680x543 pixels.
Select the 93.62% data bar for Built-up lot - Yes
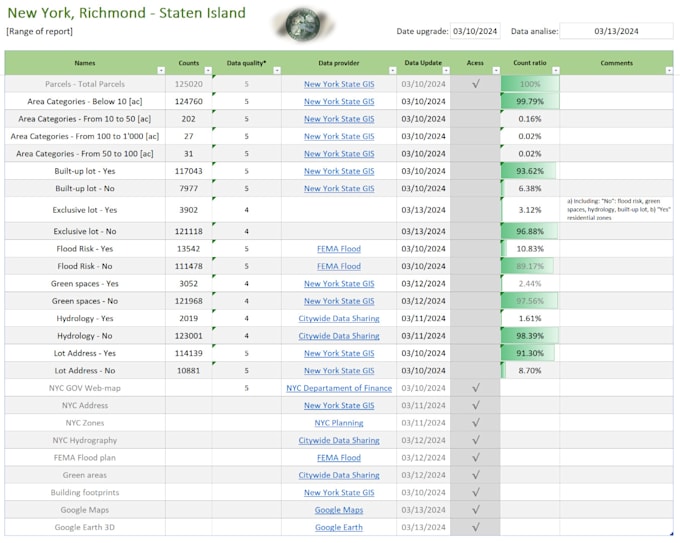pos(530,171)
